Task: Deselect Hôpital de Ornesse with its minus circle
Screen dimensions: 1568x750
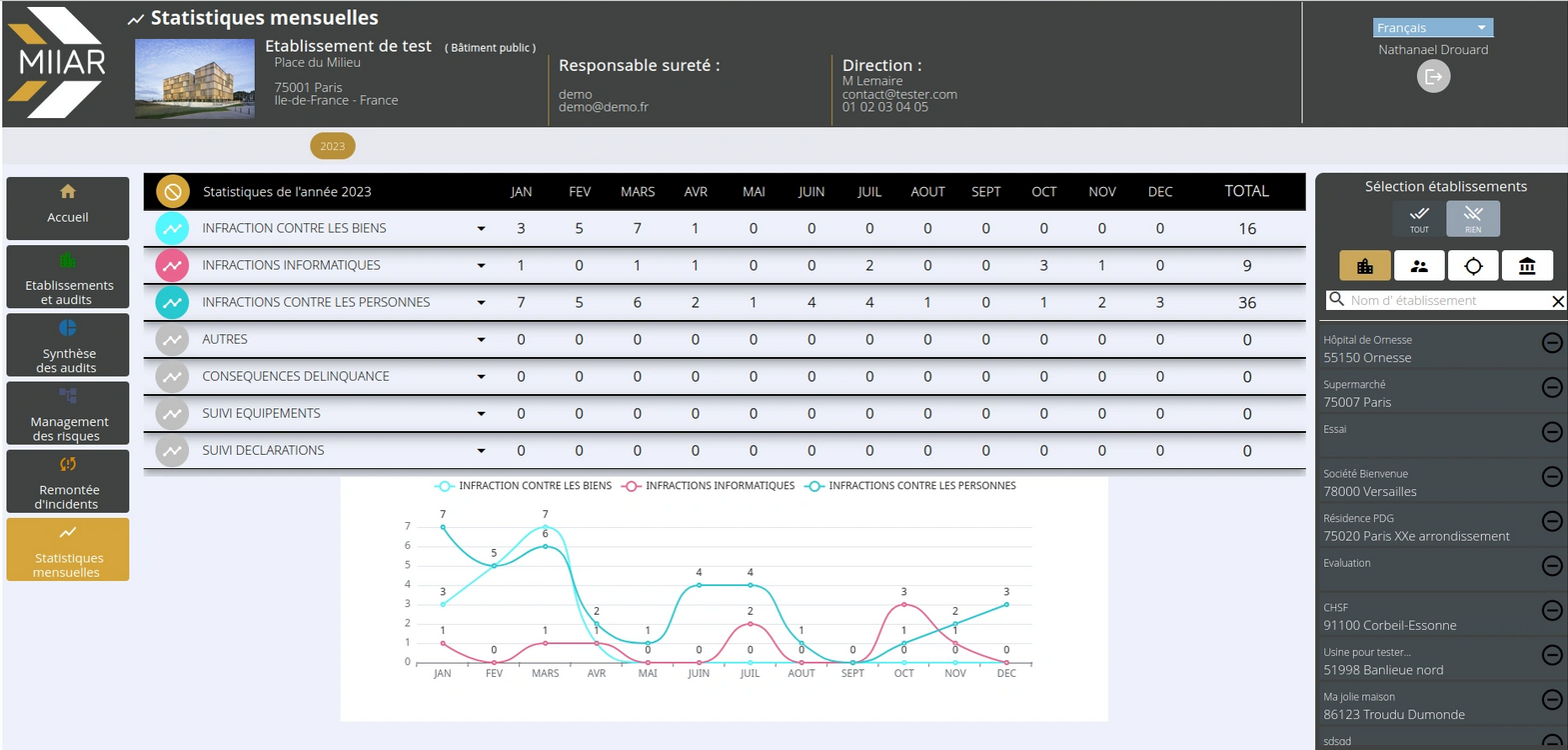Action: click(1551, 343)
